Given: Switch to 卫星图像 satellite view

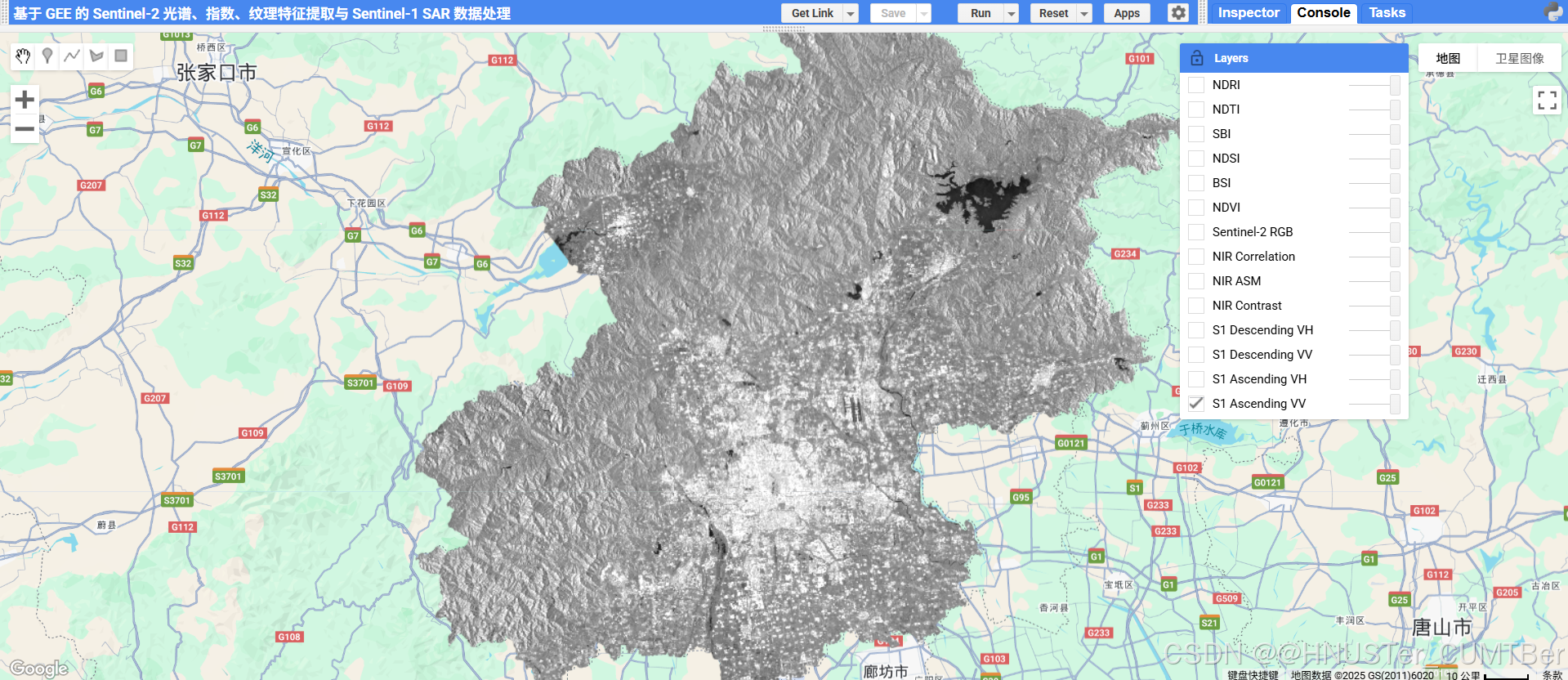Looking at the screenshot, I should tap(1519, 58).
